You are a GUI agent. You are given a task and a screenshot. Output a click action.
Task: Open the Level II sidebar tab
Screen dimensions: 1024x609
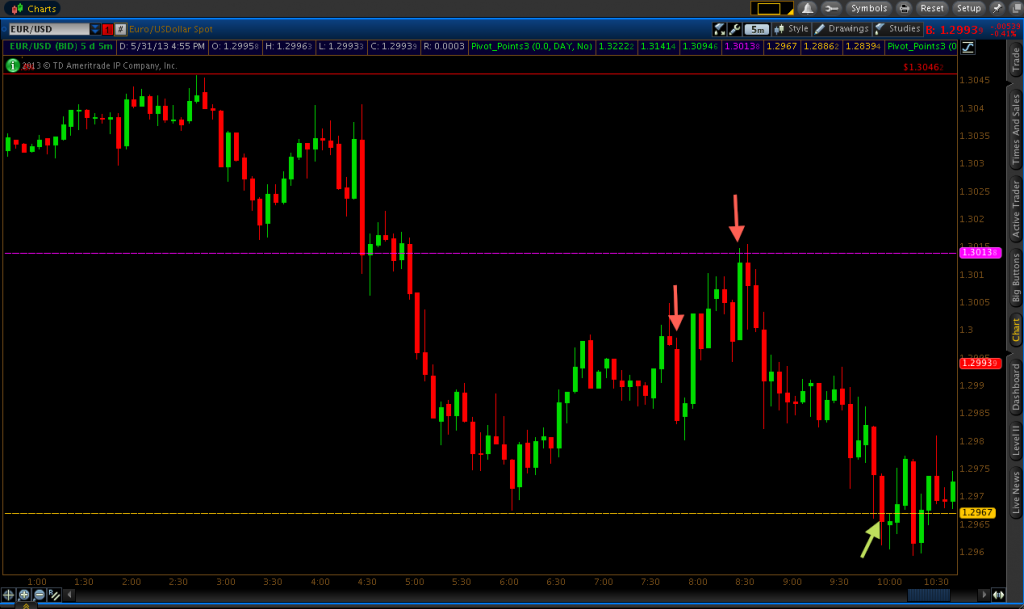pos(1016,439)
